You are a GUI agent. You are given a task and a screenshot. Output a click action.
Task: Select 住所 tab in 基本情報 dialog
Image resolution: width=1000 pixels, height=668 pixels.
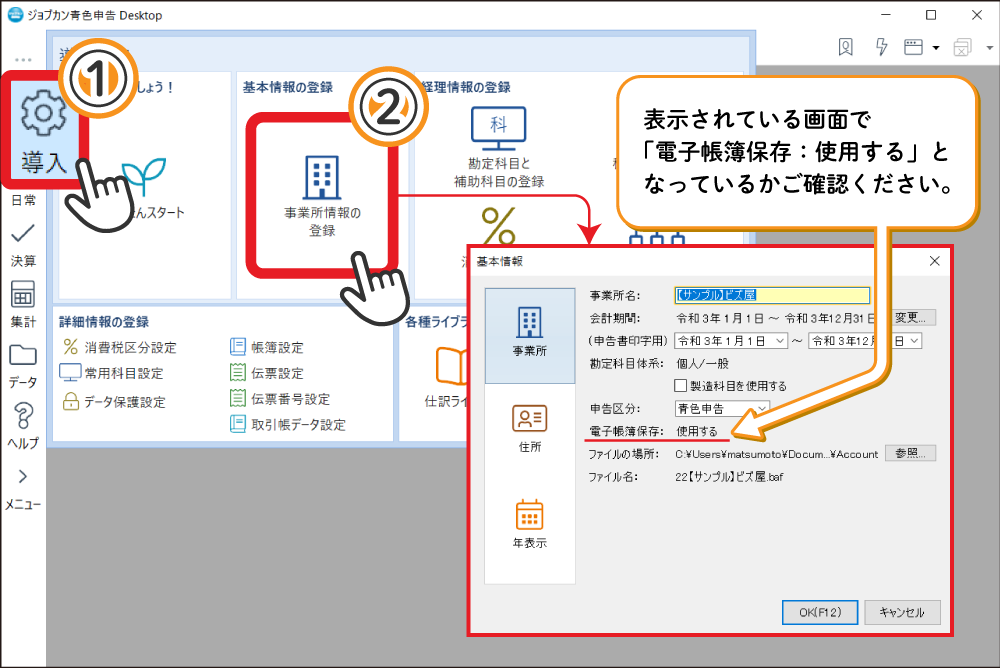pyautogui.click(x=530, y=429)
